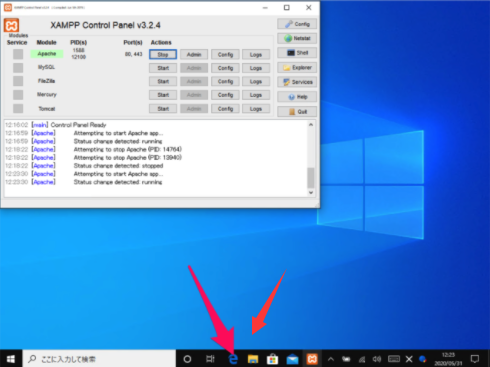This screenshot has width=490, height=367.
Task: Open the volume control in tray
Action: 377,359
